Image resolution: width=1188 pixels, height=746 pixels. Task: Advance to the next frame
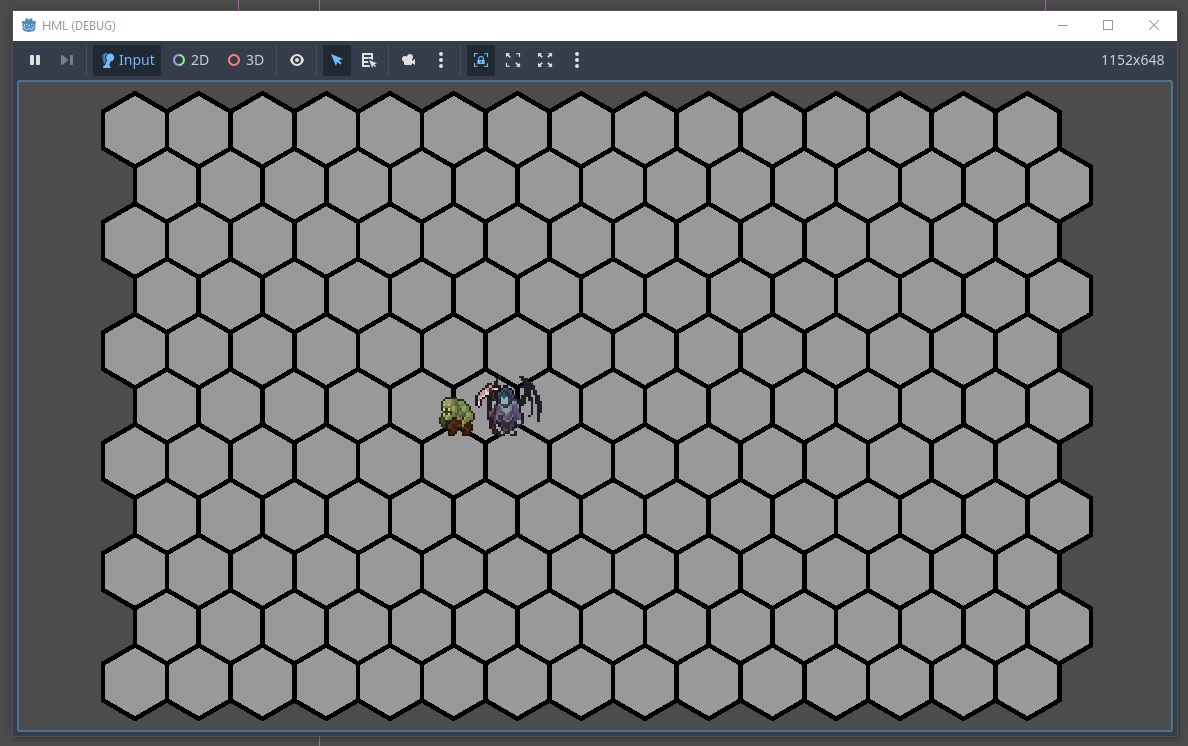pos(67,60)
